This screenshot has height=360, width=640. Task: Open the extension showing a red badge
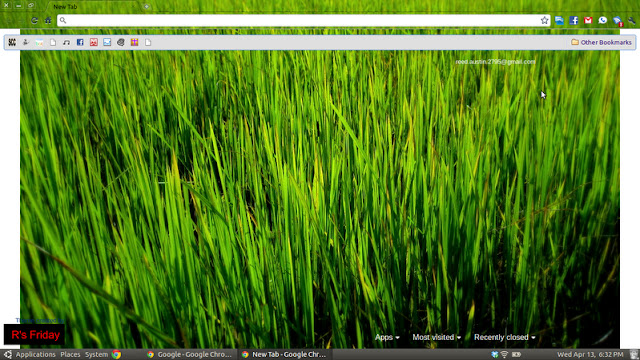(x=618, y=21)
